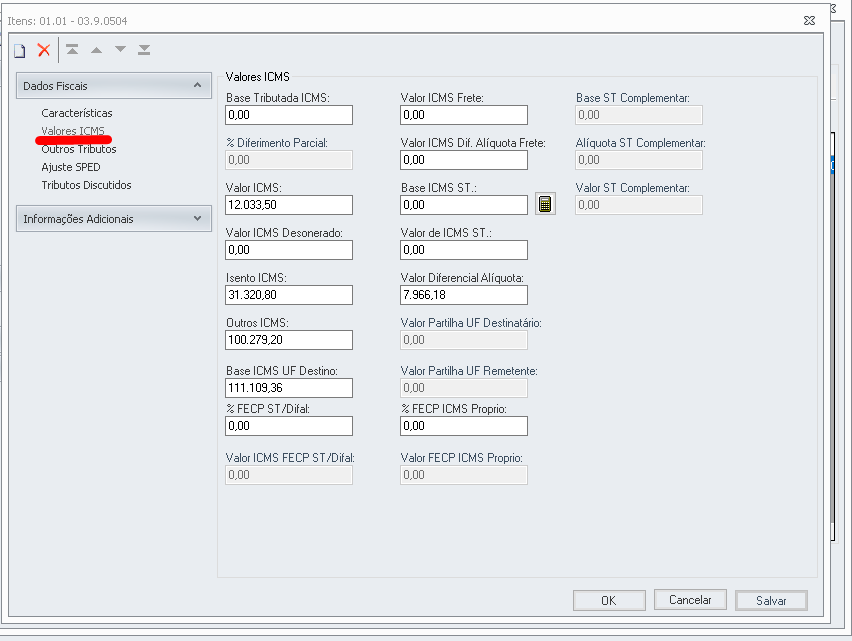852x641 pixels.
Task: Focus the Base ICMS UF Destino field
Action: coord(289,388)
